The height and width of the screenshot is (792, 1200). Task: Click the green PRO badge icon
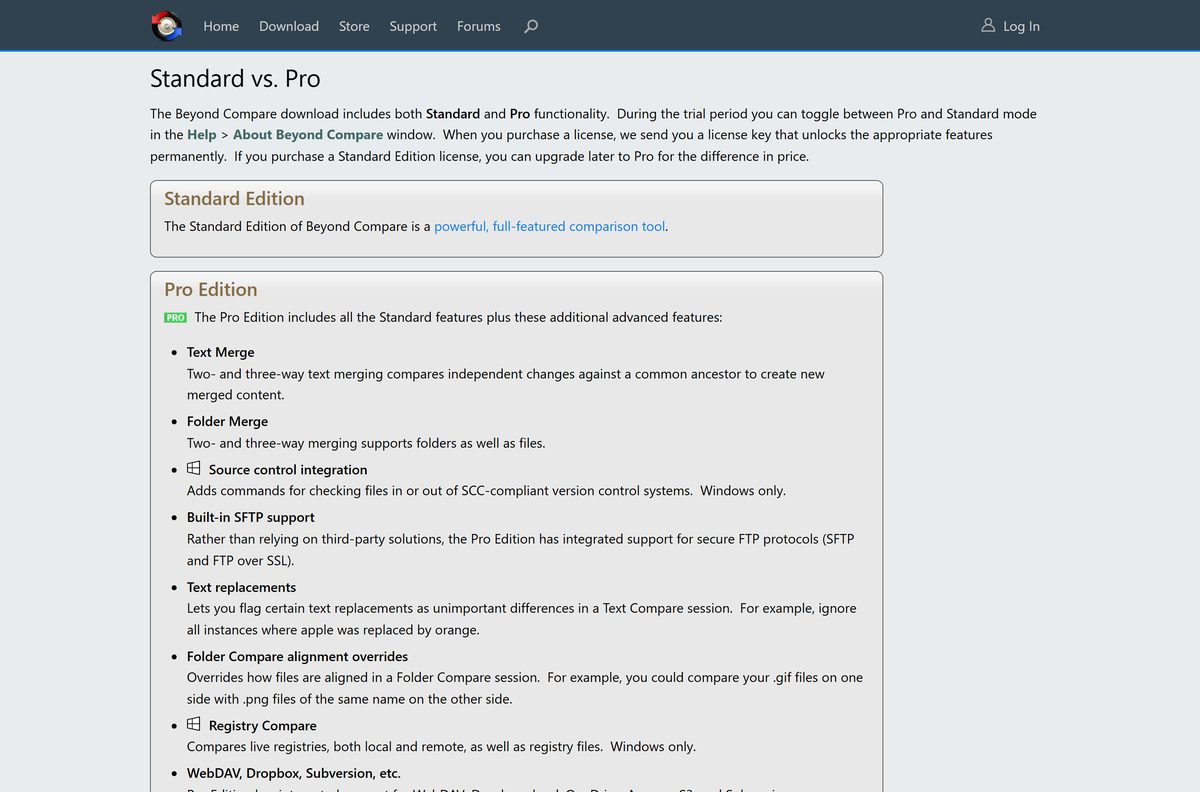(175, 318)
